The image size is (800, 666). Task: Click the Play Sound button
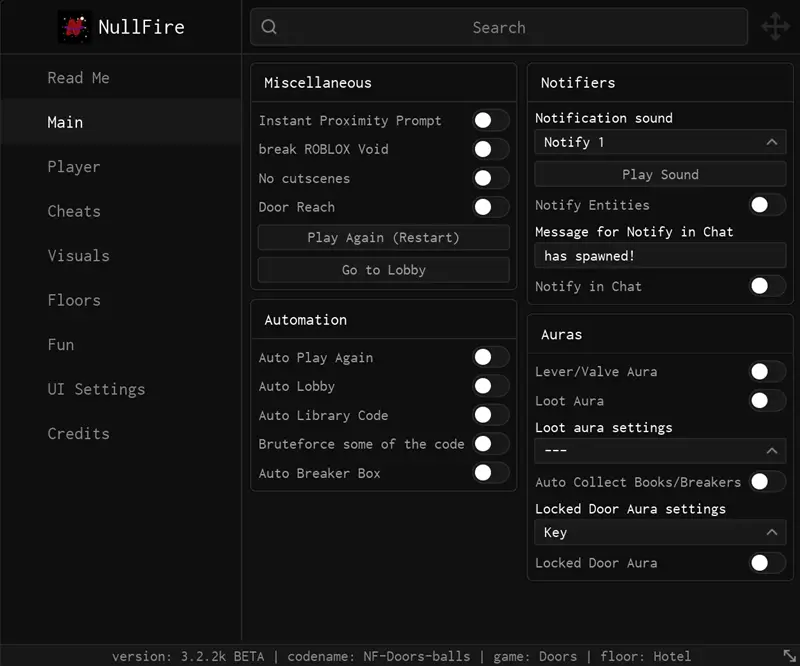660,175
